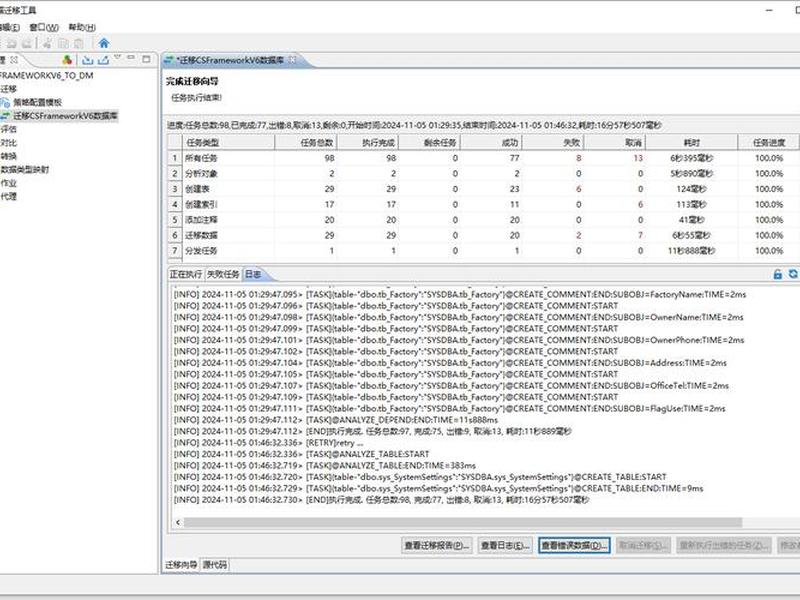Click the refresh icon in log panel

(x=793, y=274)
